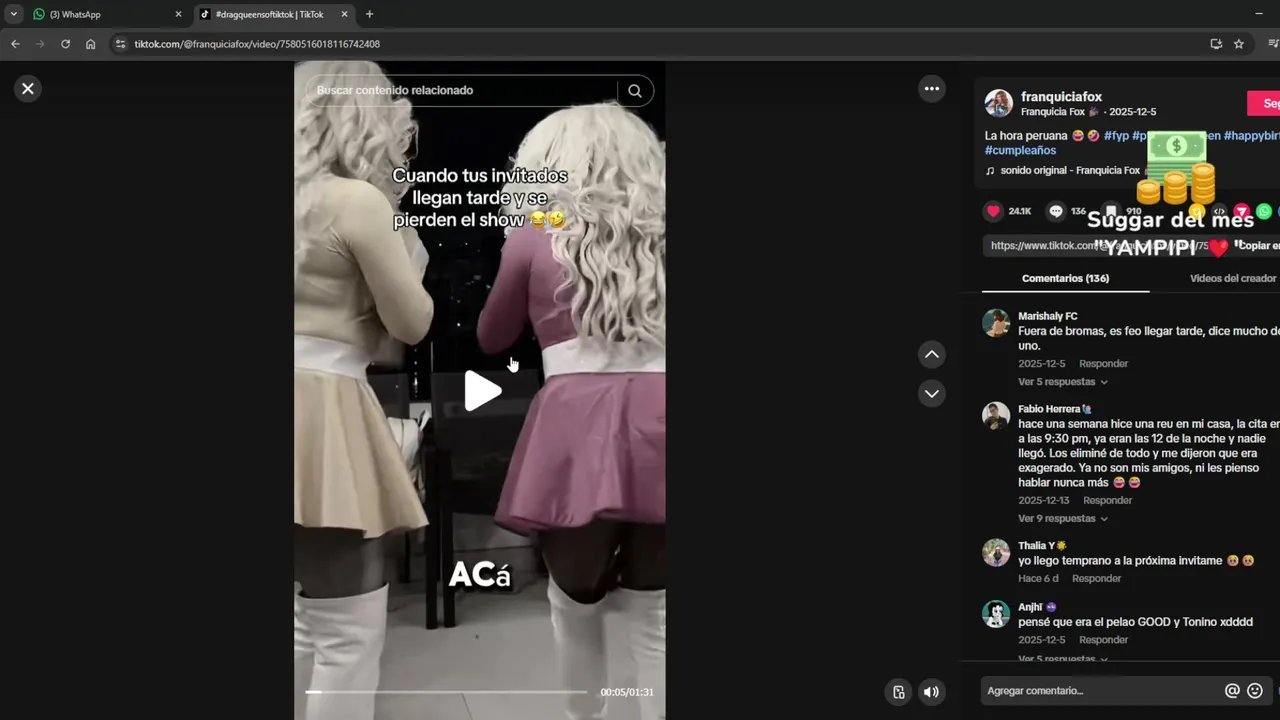Image resolution: width=1280 pixels, height=720 pixels.
Task: Click the browser back arrow
Action: click(x=15, y=44)
